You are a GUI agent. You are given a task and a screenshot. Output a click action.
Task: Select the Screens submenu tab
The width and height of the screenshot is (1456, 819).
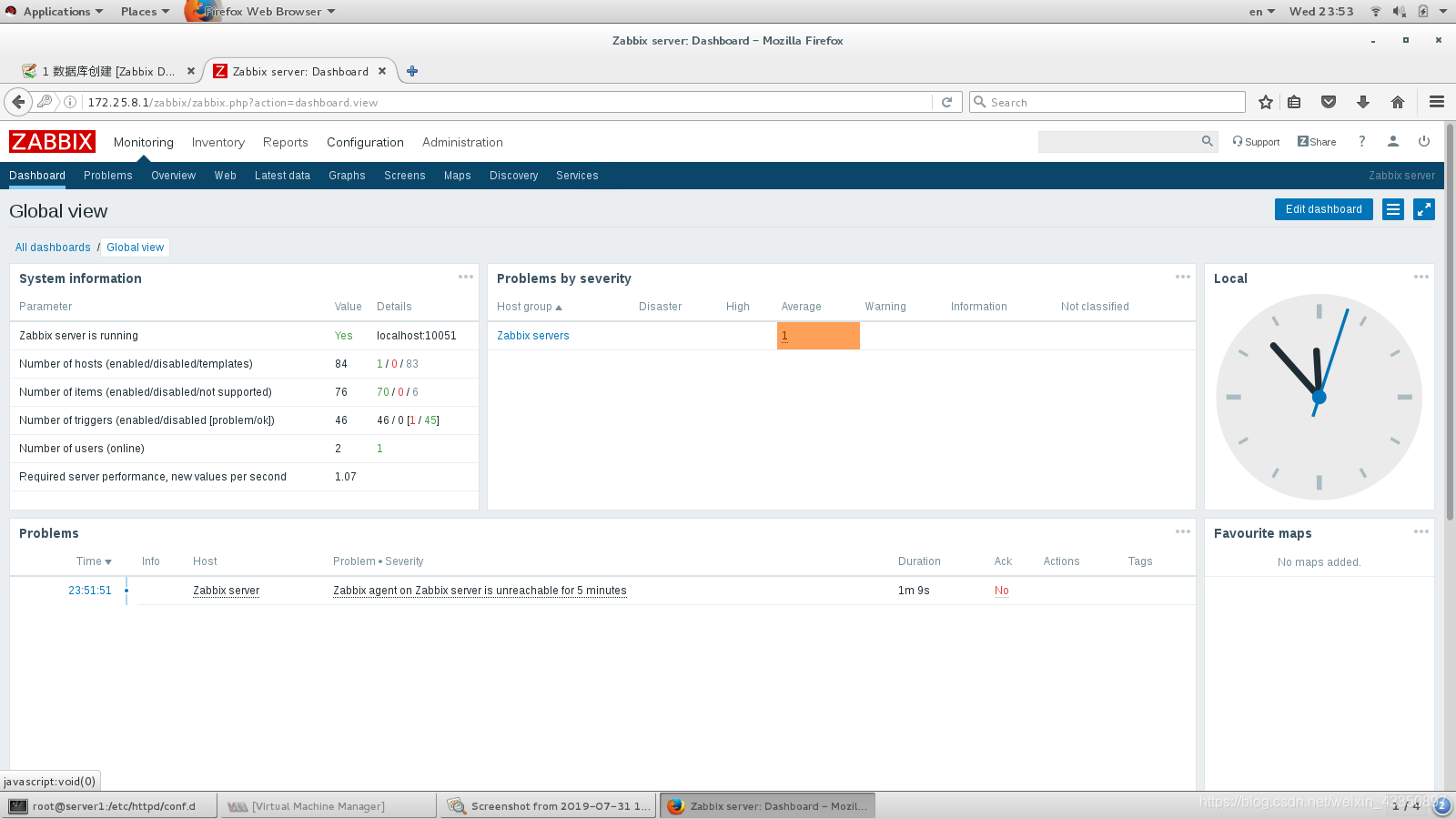405,176
